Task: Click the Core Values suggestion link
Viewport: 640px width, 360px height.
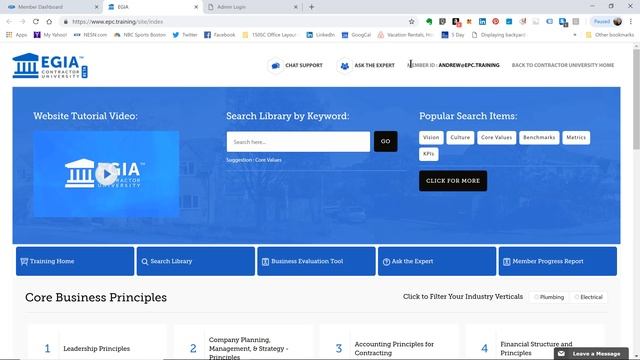Action: pyautogui.click(x=268, y=160)
